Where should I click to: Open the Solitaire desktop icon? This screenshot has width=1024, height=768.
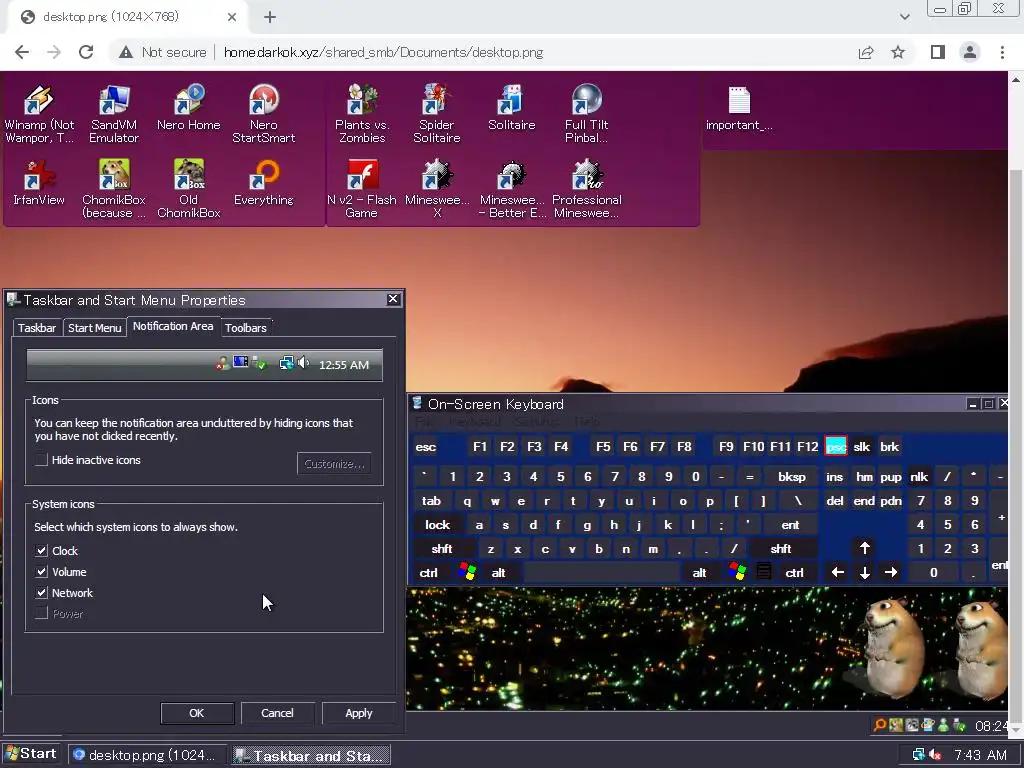point(511,108)
